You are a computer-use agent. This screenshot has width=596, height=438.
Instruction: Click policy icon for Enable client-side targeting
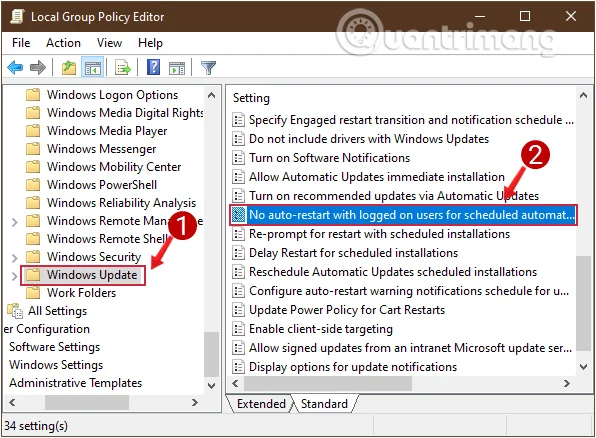click(x=238, y=328)
